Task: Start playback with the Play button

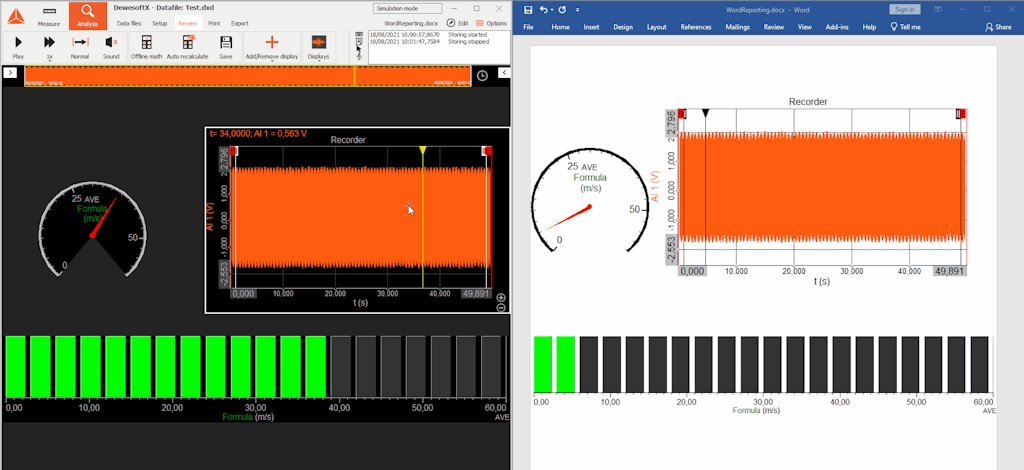Action: (x=18, y=47)
